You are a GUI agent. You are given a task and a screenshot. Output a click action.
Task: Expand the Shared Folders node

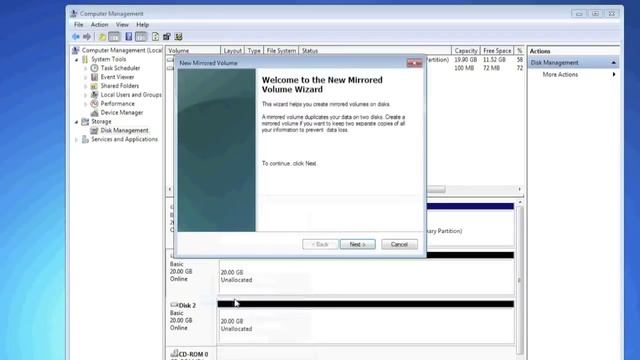86,86
